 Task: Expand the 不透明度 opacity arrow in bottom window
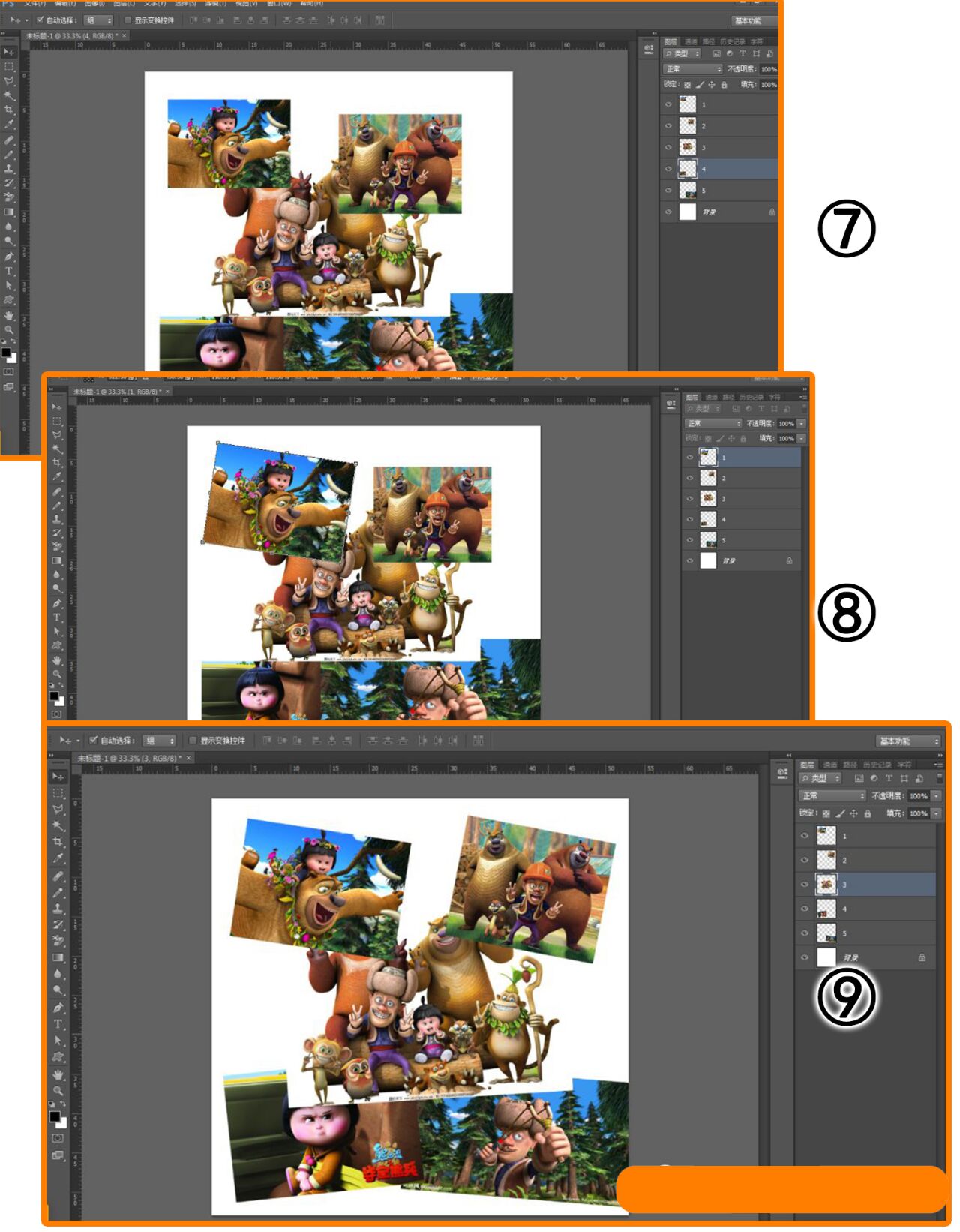point(936,795)
